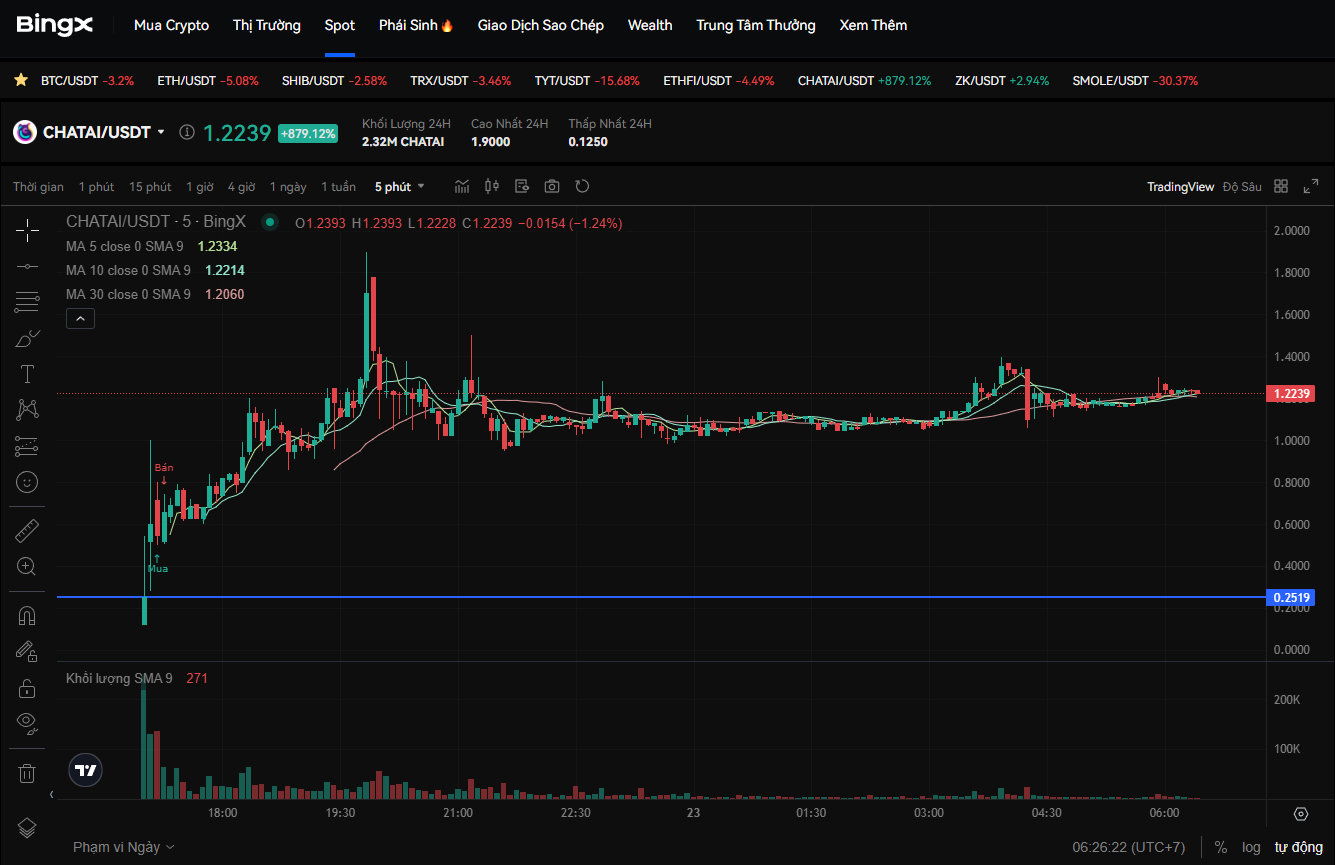Collapse the left drawing toolbar arrow

[x=51, y=795]
